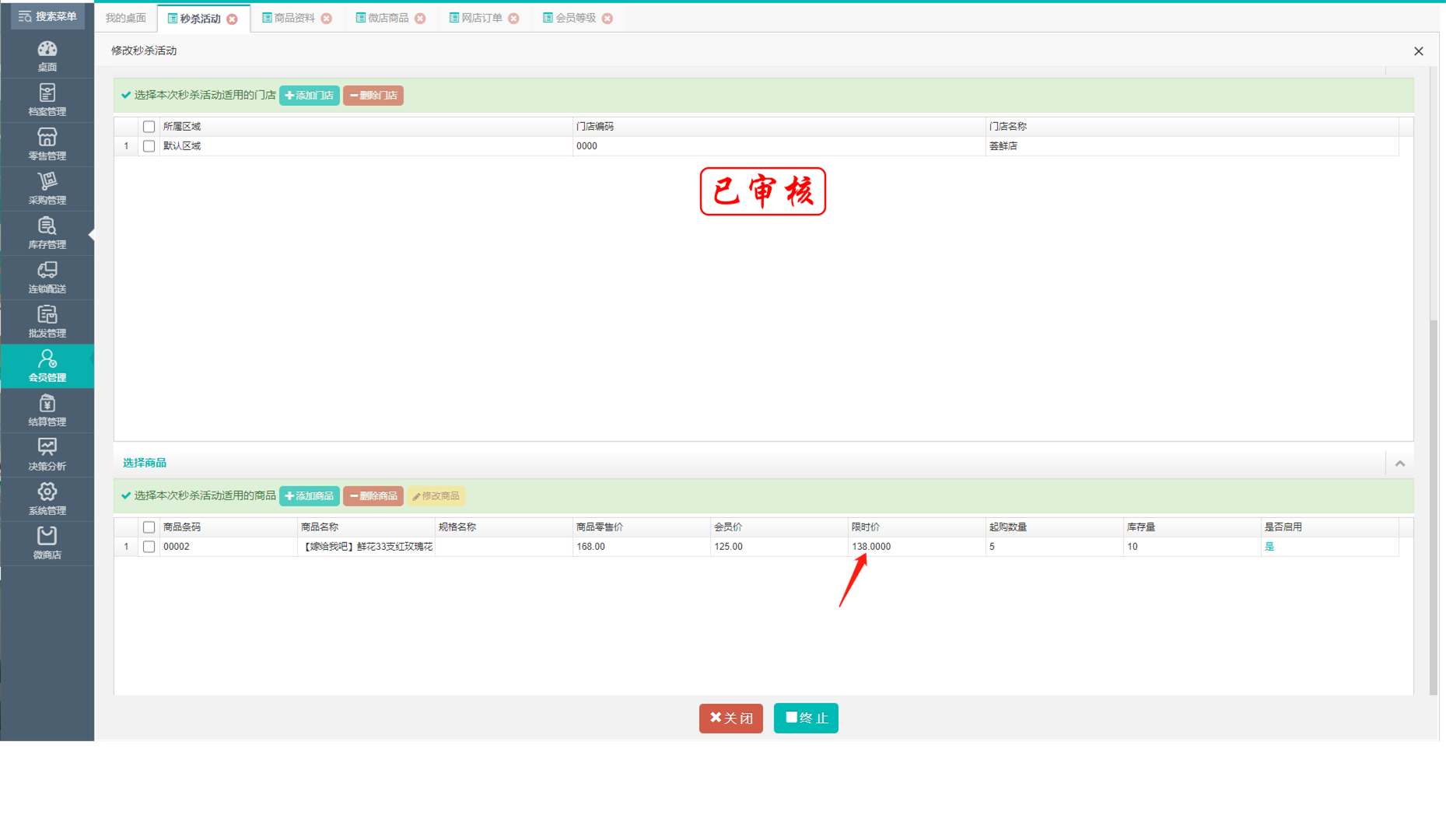Open 批发管理 in the sidebar
The height and width of the screenshot is (840, 1446).
(47, 322)
